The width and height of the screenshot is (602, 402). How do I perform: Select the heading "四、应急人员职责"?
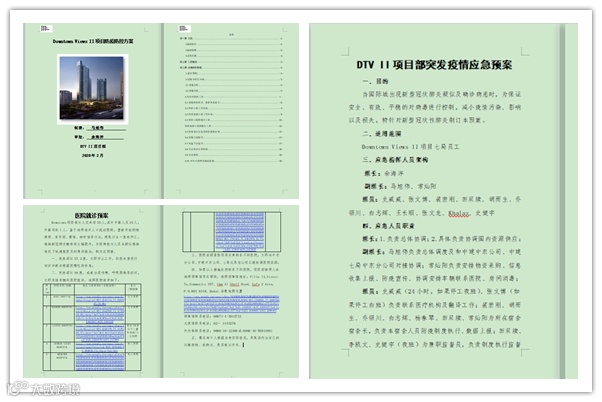point(388,226)
